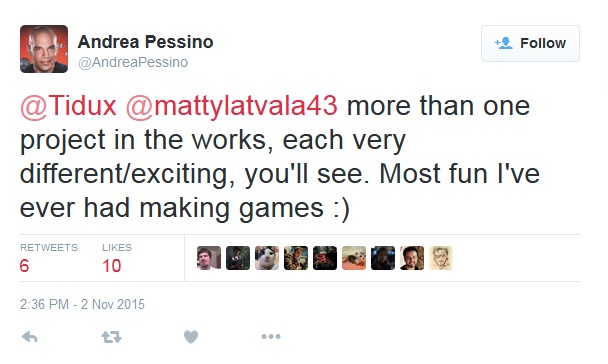Open the @Tidux mention
Screen dimensions: 608x364
click(x=68, y=105)
